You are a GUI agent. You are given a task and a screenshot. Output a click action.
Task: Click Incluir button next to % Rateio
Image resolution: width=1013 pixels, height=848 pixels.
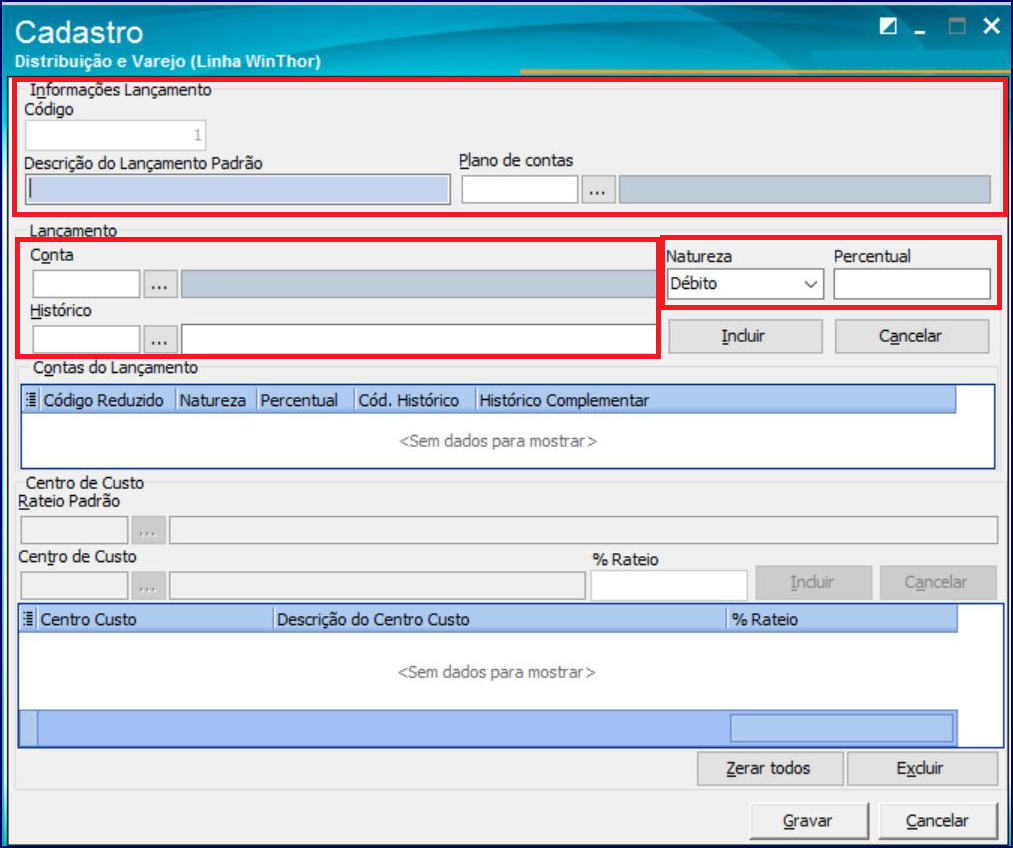pos(813,583)
